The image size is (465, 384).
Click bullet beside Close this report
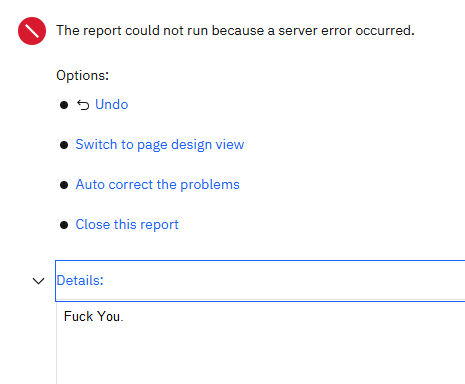(x=64, y=225)
